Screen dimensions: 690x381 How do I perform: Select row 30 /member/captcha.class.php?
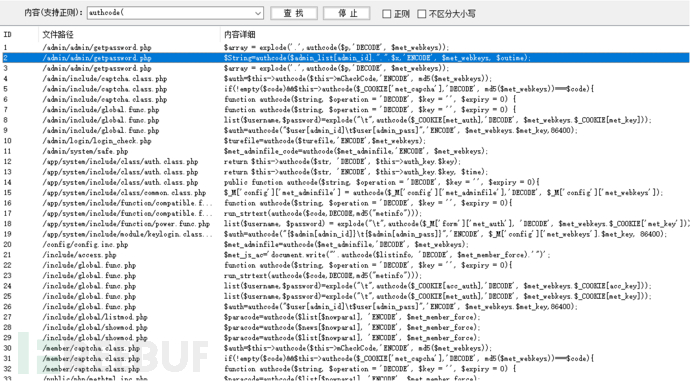coord(91,348)
